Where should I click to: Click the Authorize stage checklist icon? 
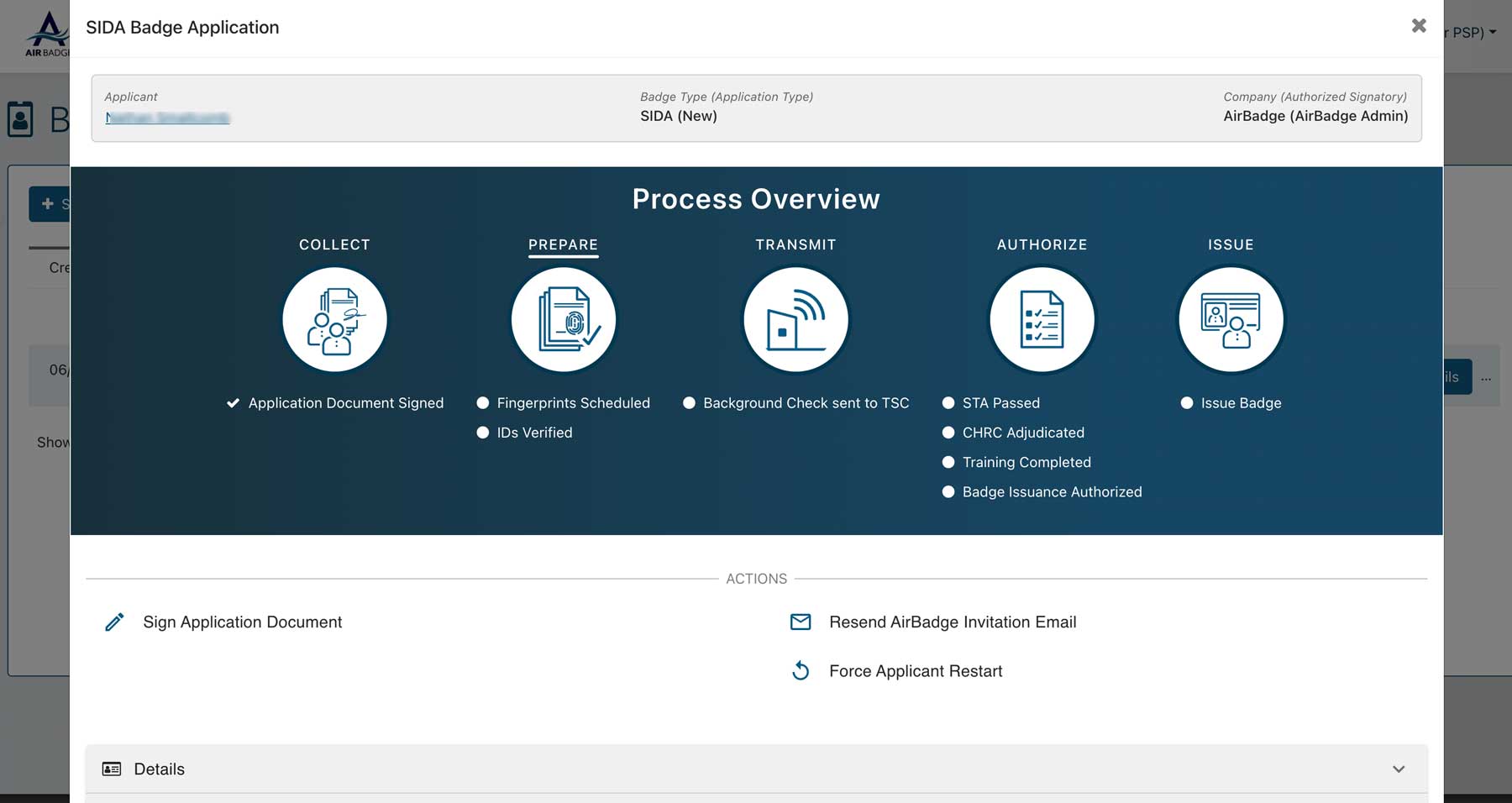(x=1042, y=320)
